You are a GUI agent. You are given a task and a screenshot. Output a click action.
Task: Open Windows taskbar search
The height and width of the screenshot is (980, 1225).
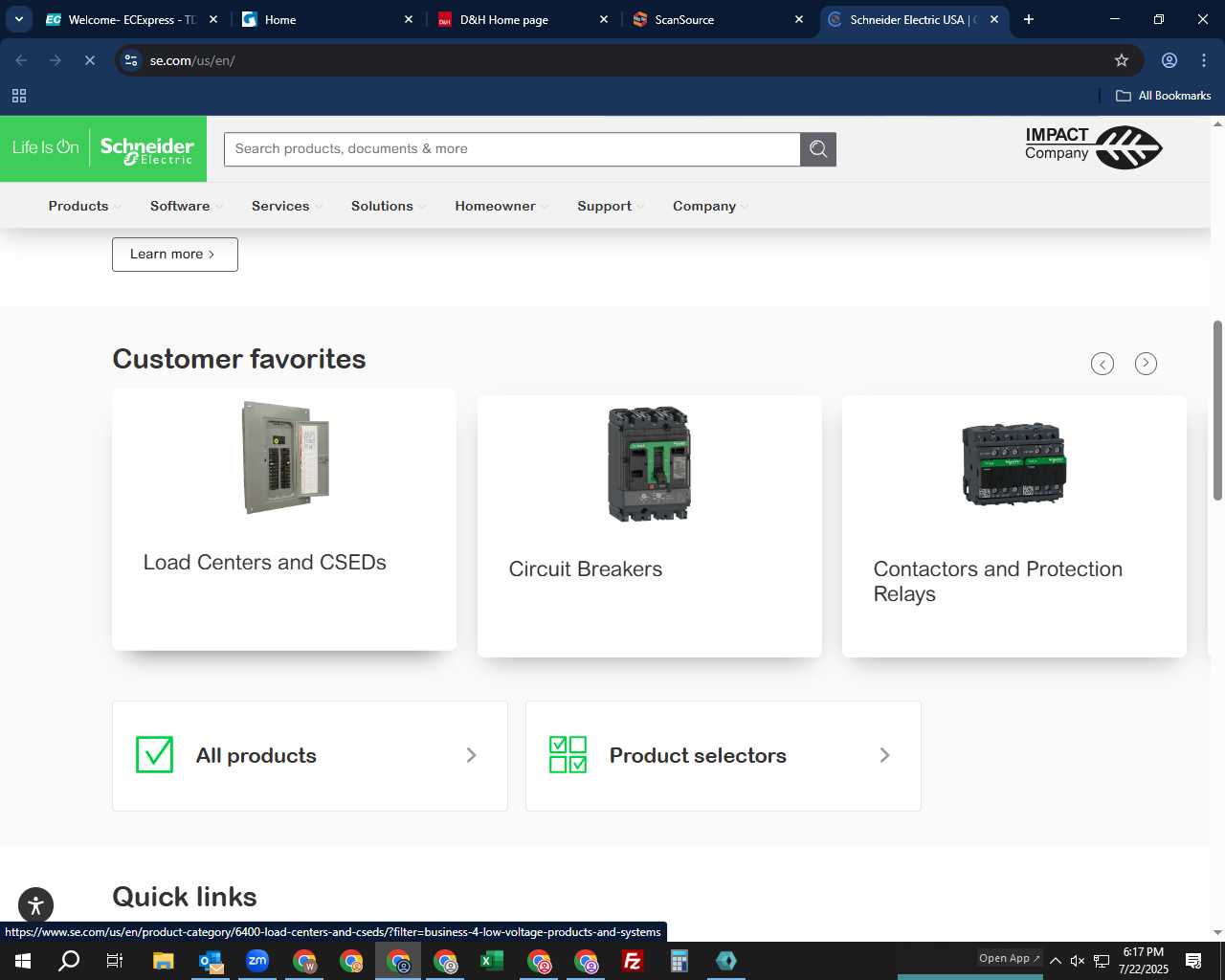pyautogui.click(x=69, y=961)
